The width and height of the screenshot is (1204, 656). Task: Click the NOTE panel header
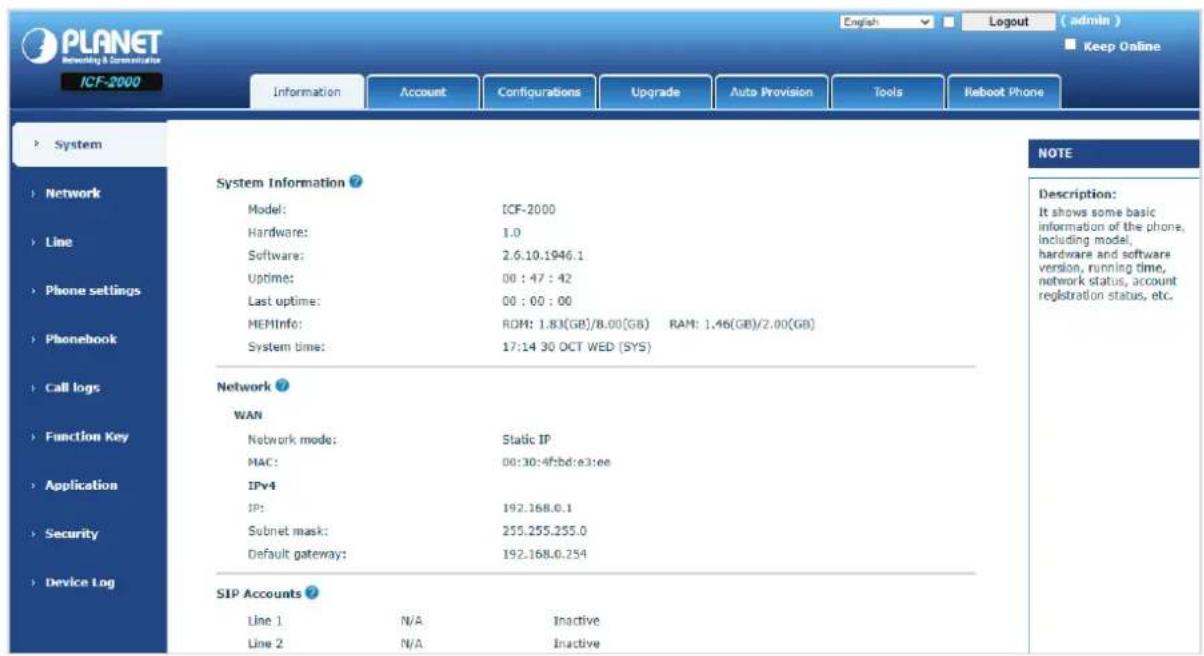(x=1113, y=154)
